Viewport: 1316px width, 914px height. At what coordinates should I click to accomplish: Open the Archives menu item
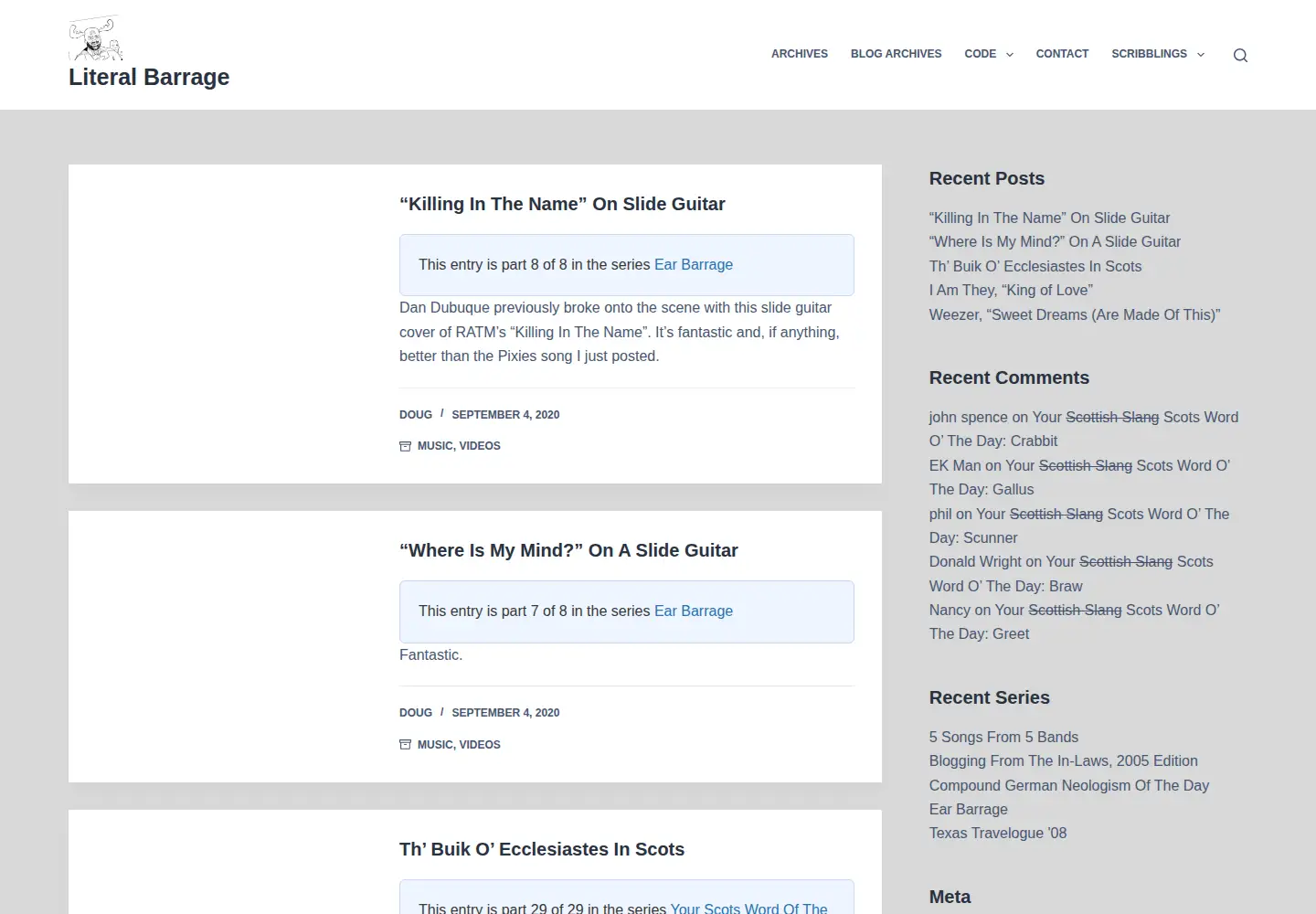(x=800, y=54)
